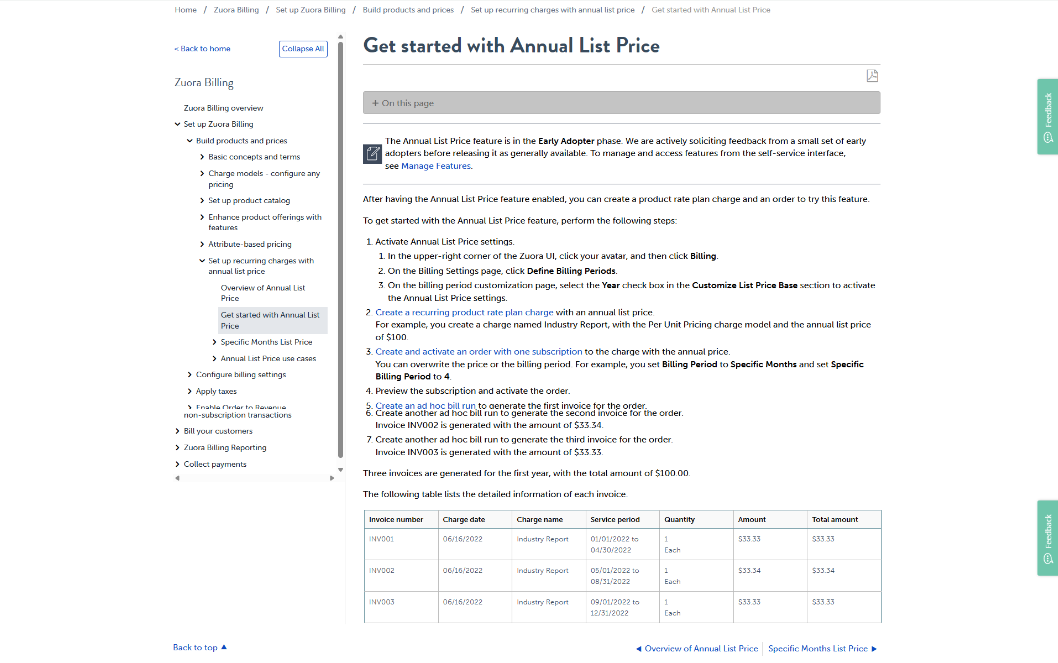
Task: Click the sidebar scroll down arrow
Action: tap(340, 469)
